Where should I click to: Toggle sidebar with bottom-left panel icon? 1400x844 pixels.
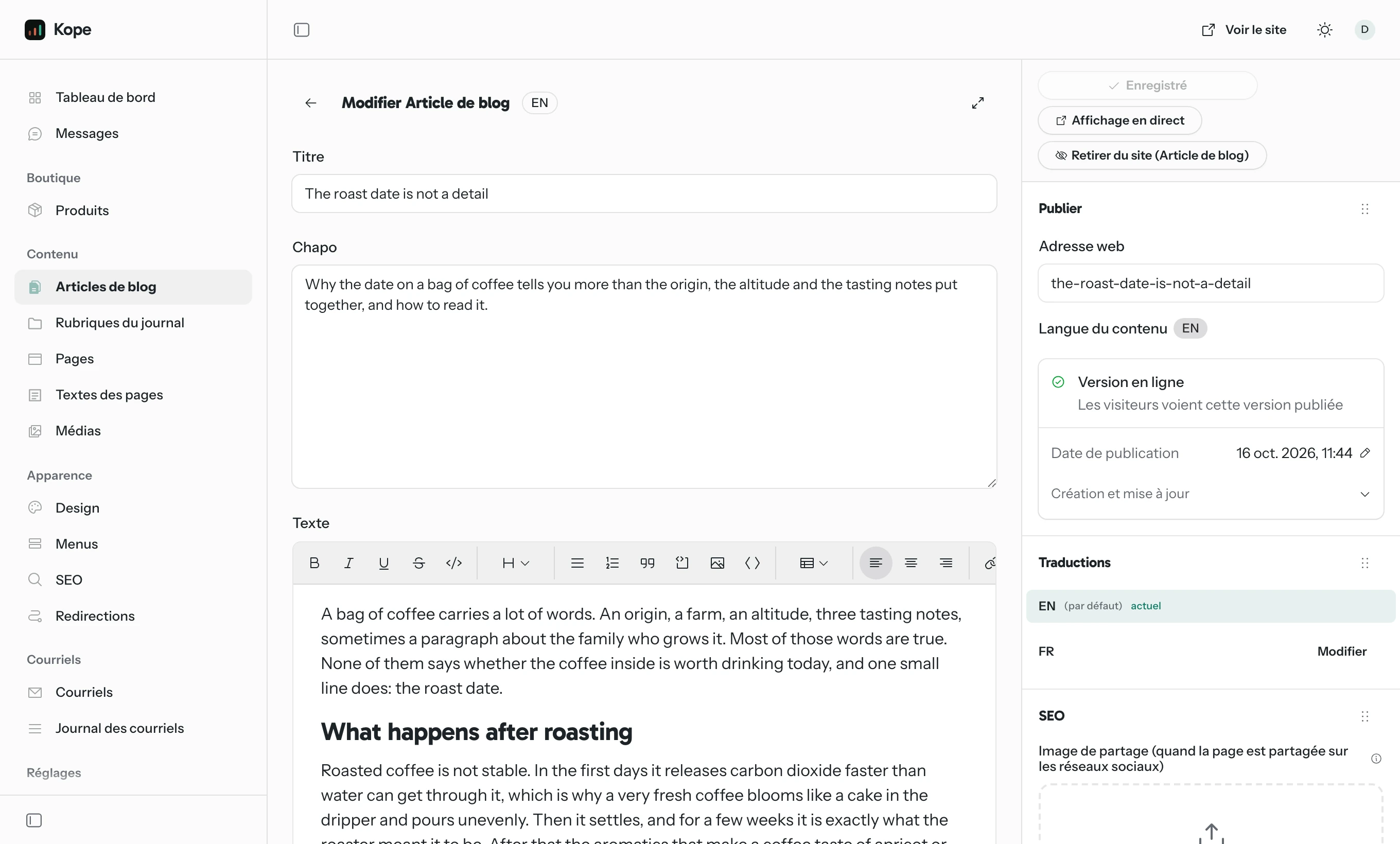(x=34, y=820)
